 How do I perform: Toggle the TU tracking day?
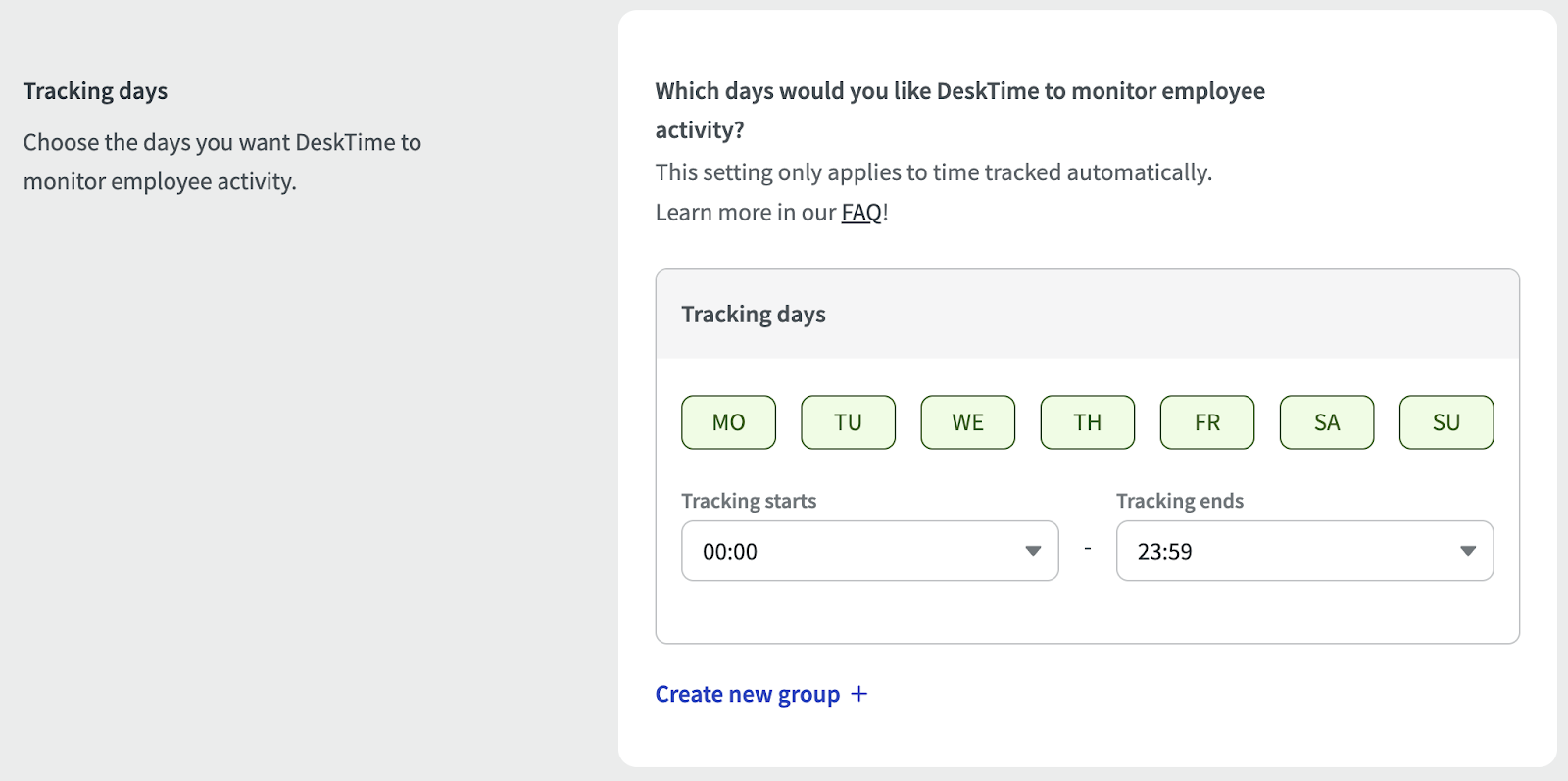(848, 422)
